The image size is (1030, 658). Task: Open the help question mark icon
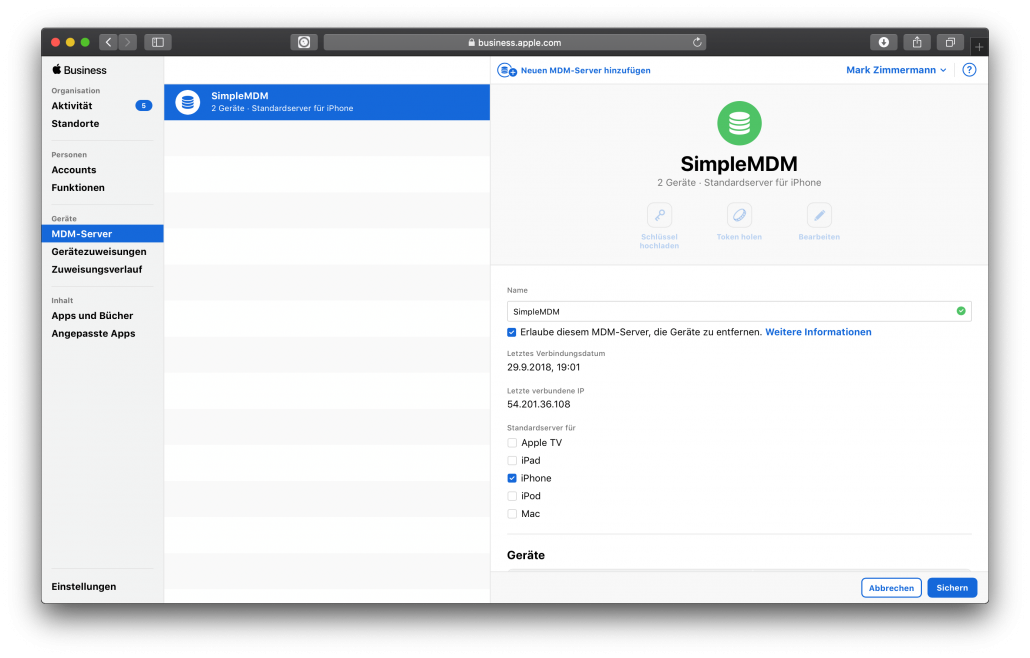pyautogui.click(x=968, y=70)
